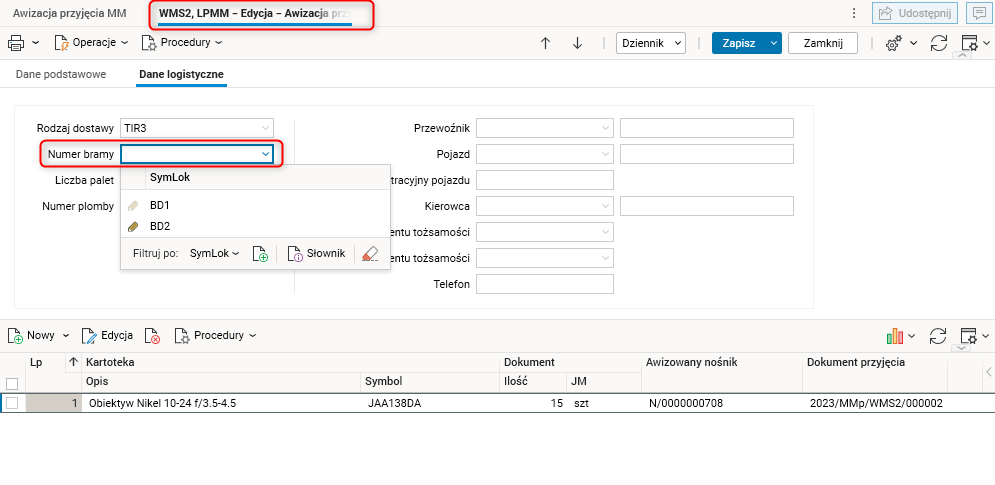The height and width of the screenshot is (485, 995).
Task: Select the Obiektyw Nikel 10-24 cell
Action: [x=222, y=403]
